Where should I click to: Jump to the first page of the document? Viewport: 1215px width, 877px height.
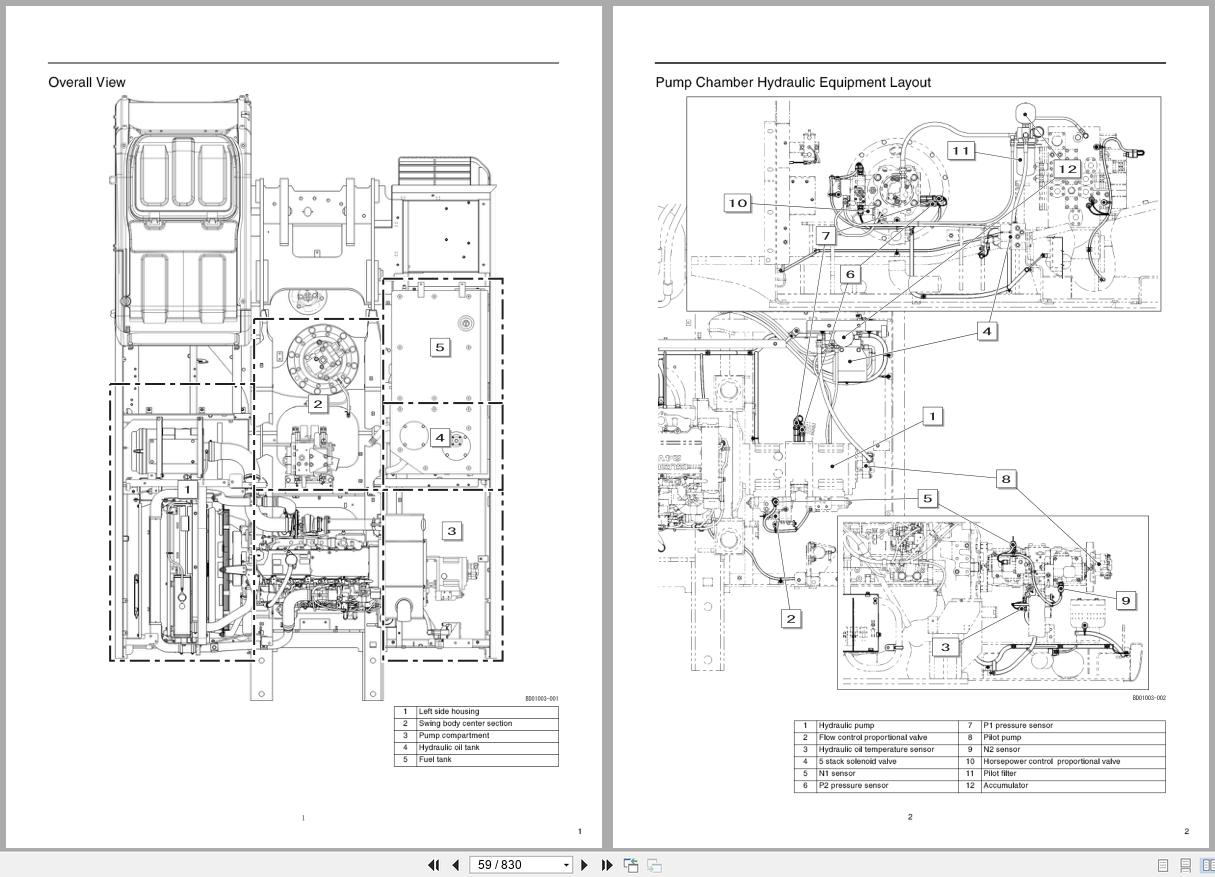tap(433, 864)
